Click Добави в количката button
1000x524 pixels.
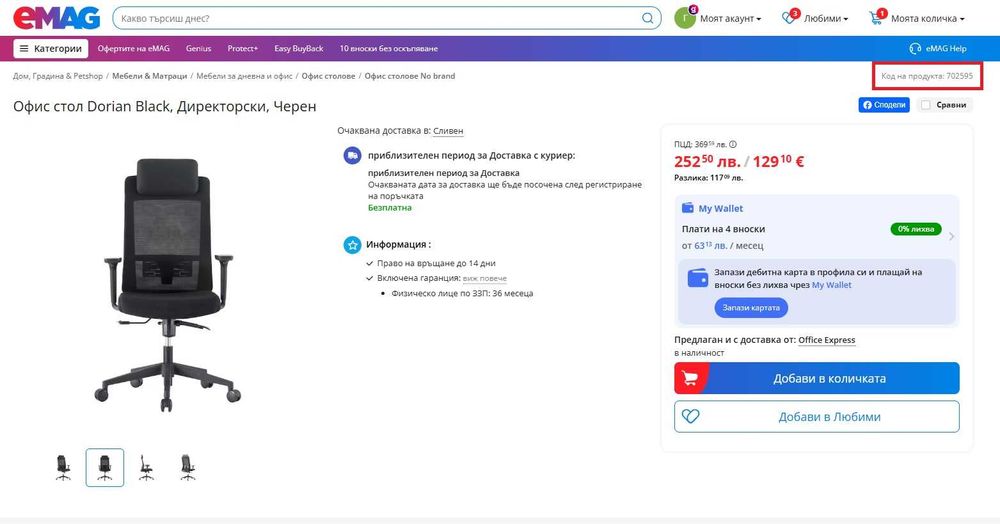tap(816, 378)
